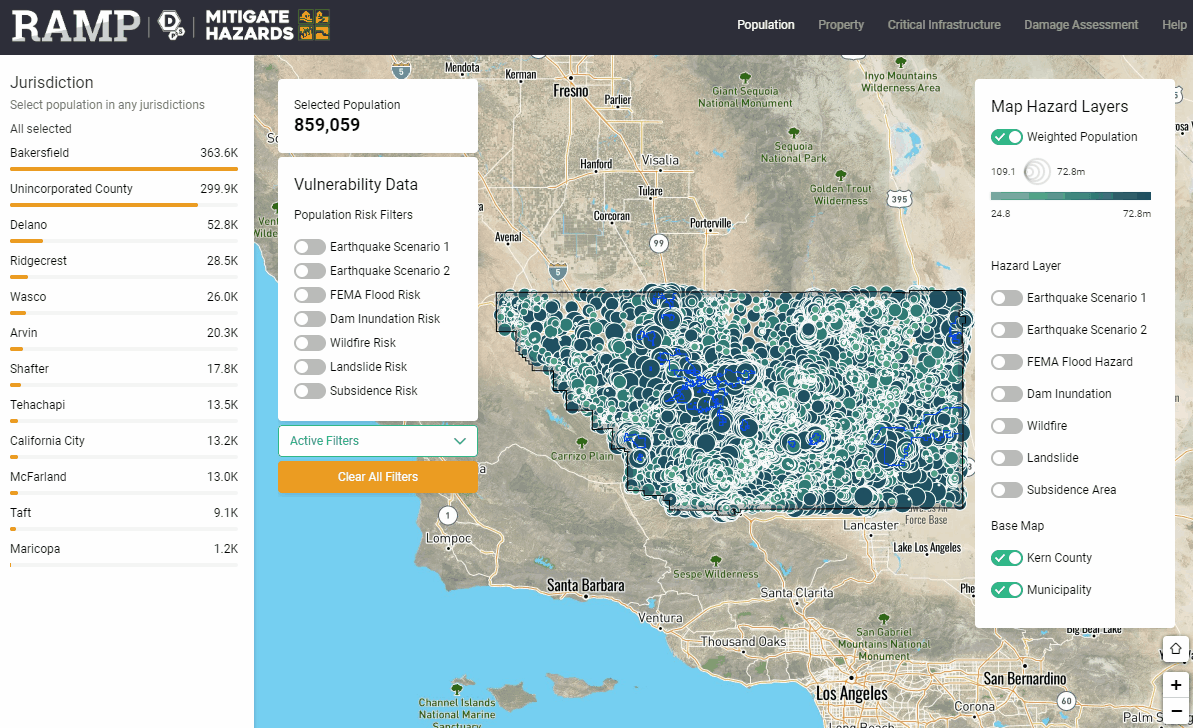This screenshot has height=728, width=1193.
Task: Click the RAMP logo
Action: point(75,25)
